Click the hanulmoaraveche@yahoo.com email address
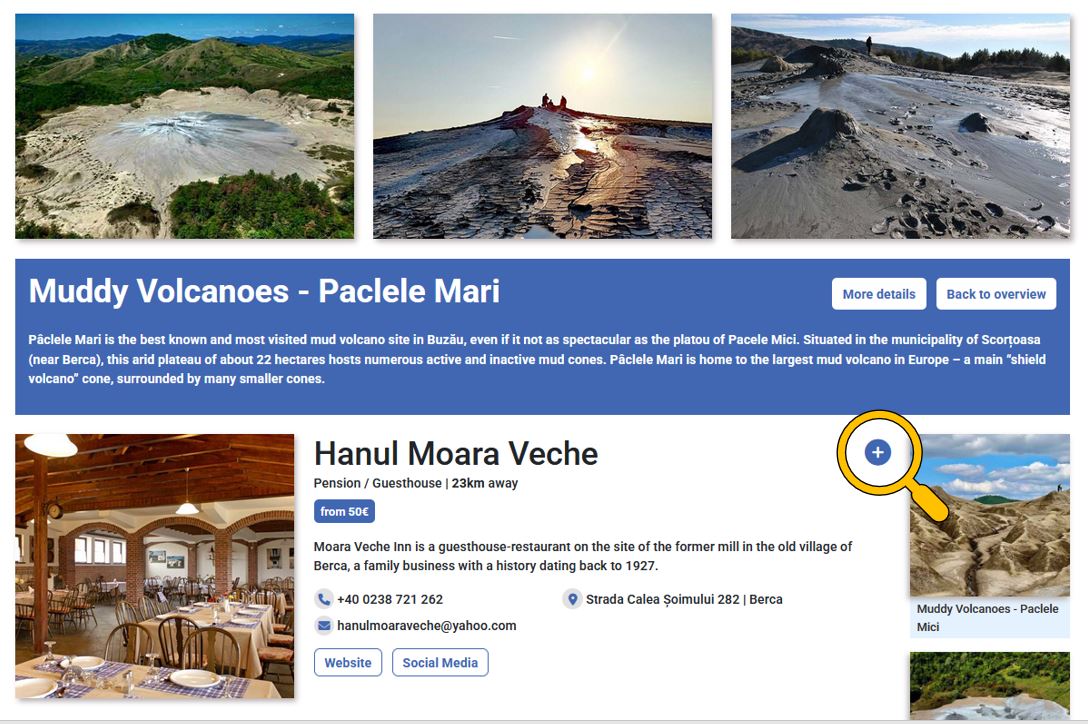This screenshot has width=1088, height=724. (x=426, y=625)
